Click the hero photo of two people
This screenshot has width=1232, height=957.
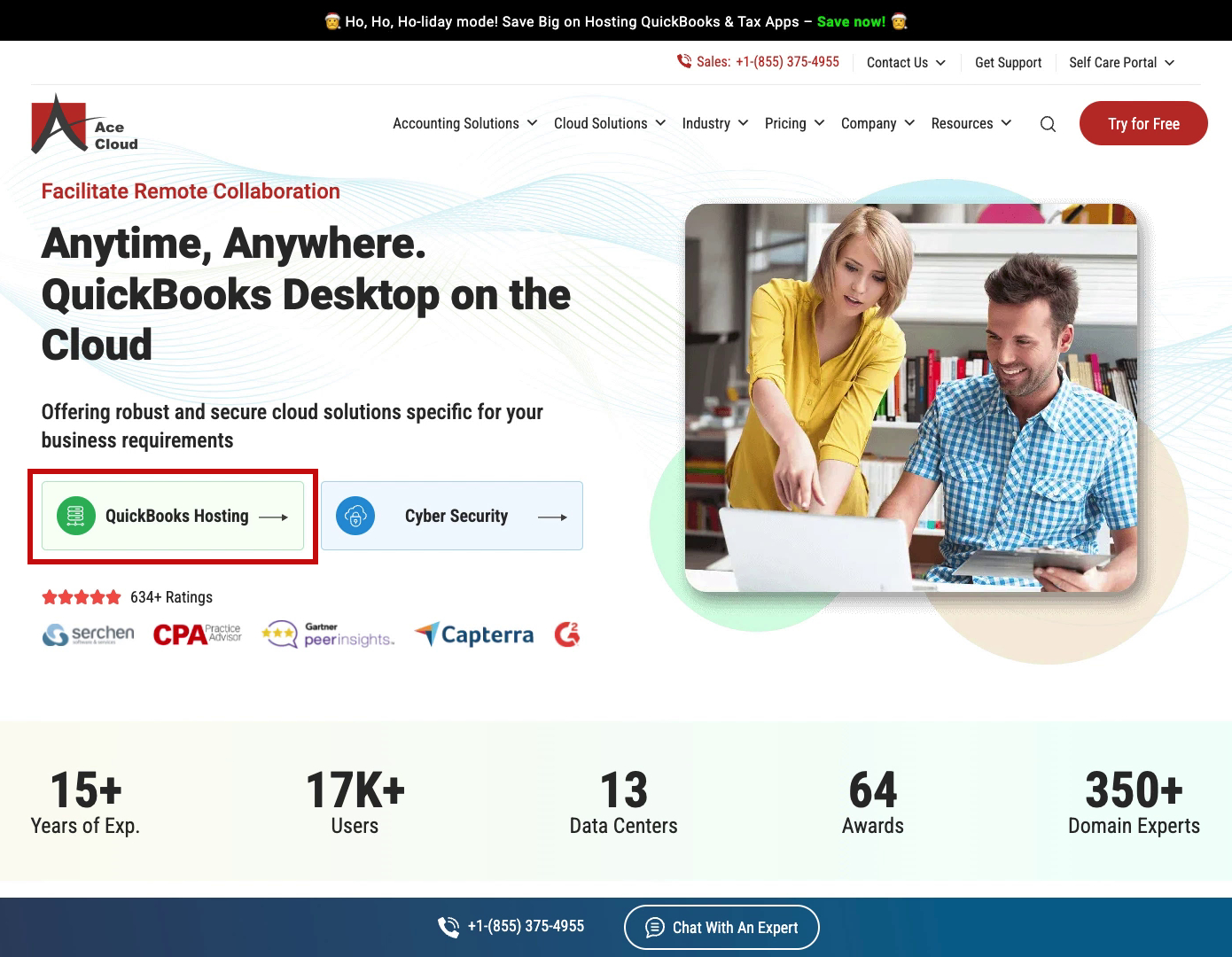coord(911,398)
